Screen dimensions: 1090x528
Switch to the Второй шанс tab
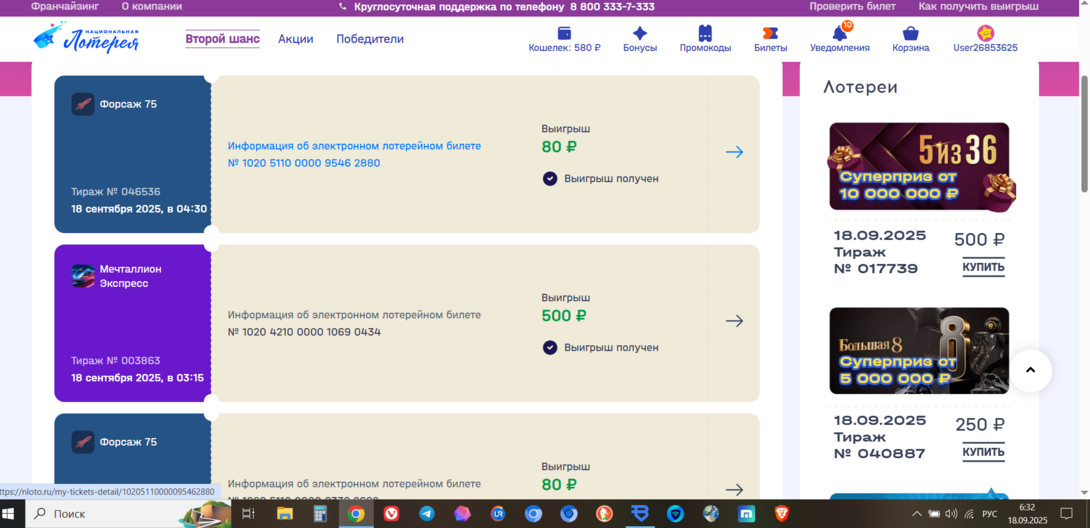[222, 39]
